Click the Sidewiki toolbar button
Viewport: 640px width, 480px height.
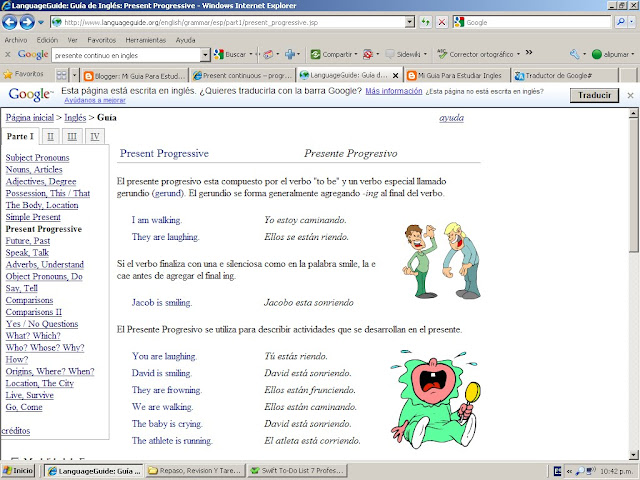pyautogui.click(x=403, y=54)
